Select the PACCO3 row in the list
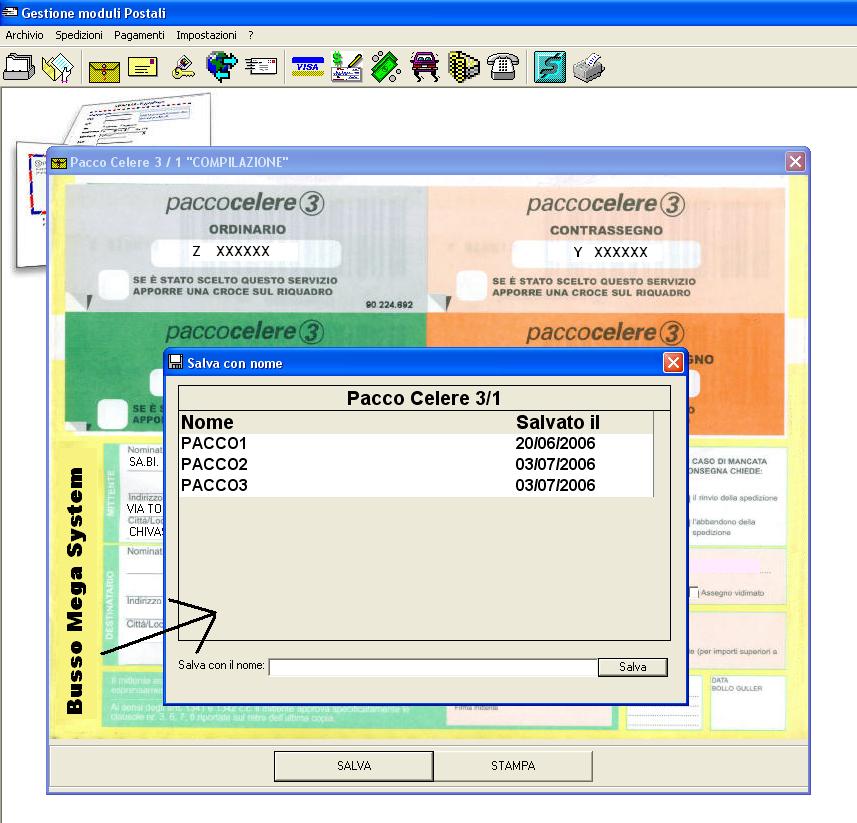857x823 pixels. click(416, 485)
